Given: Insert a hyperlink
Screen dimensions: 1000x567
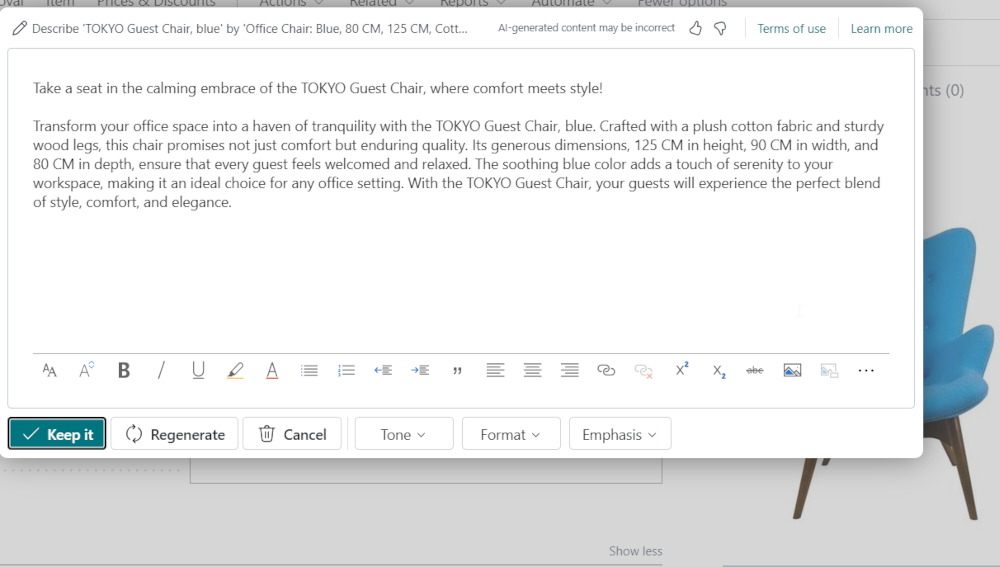Looking at the screenshot, I should point(606,370).
